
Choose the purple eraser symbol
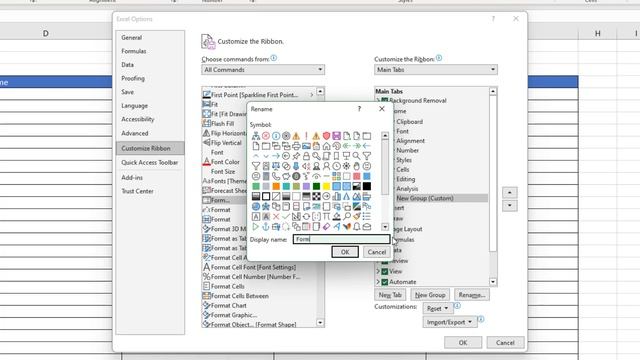click(x=326, y=227)
